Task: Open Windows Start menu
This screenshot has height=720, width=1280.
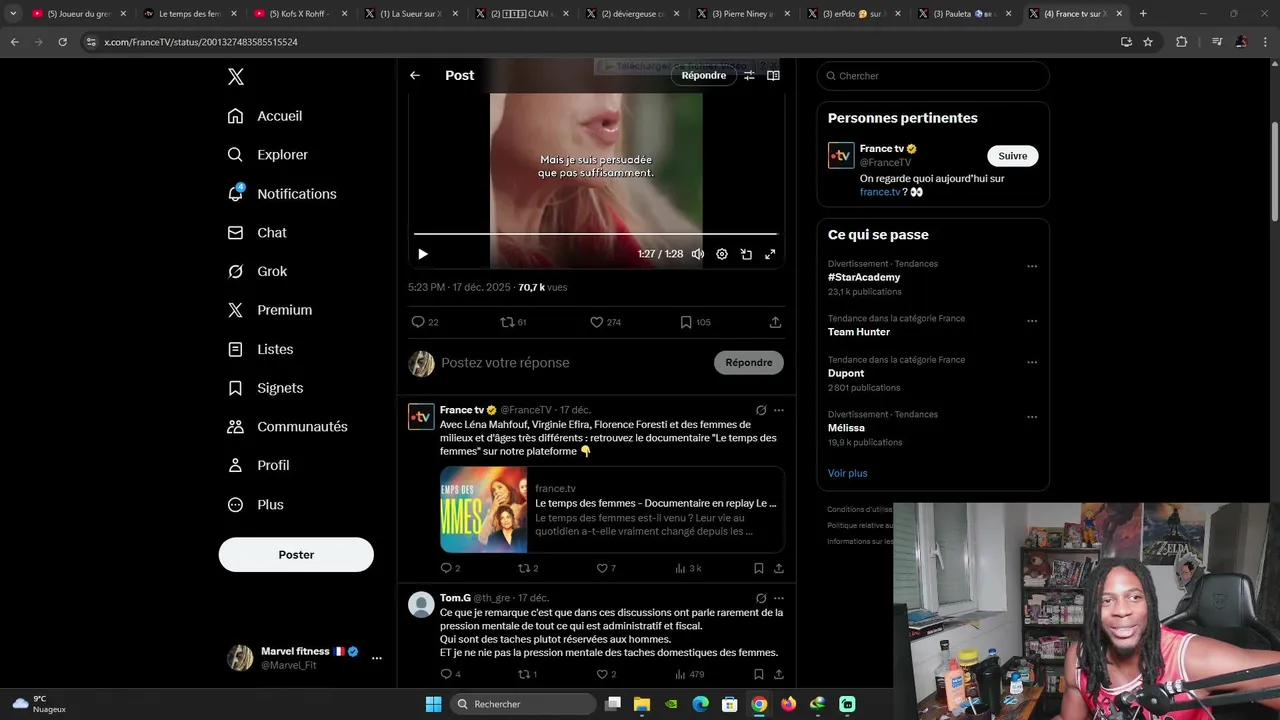Action: click(433, 704)
